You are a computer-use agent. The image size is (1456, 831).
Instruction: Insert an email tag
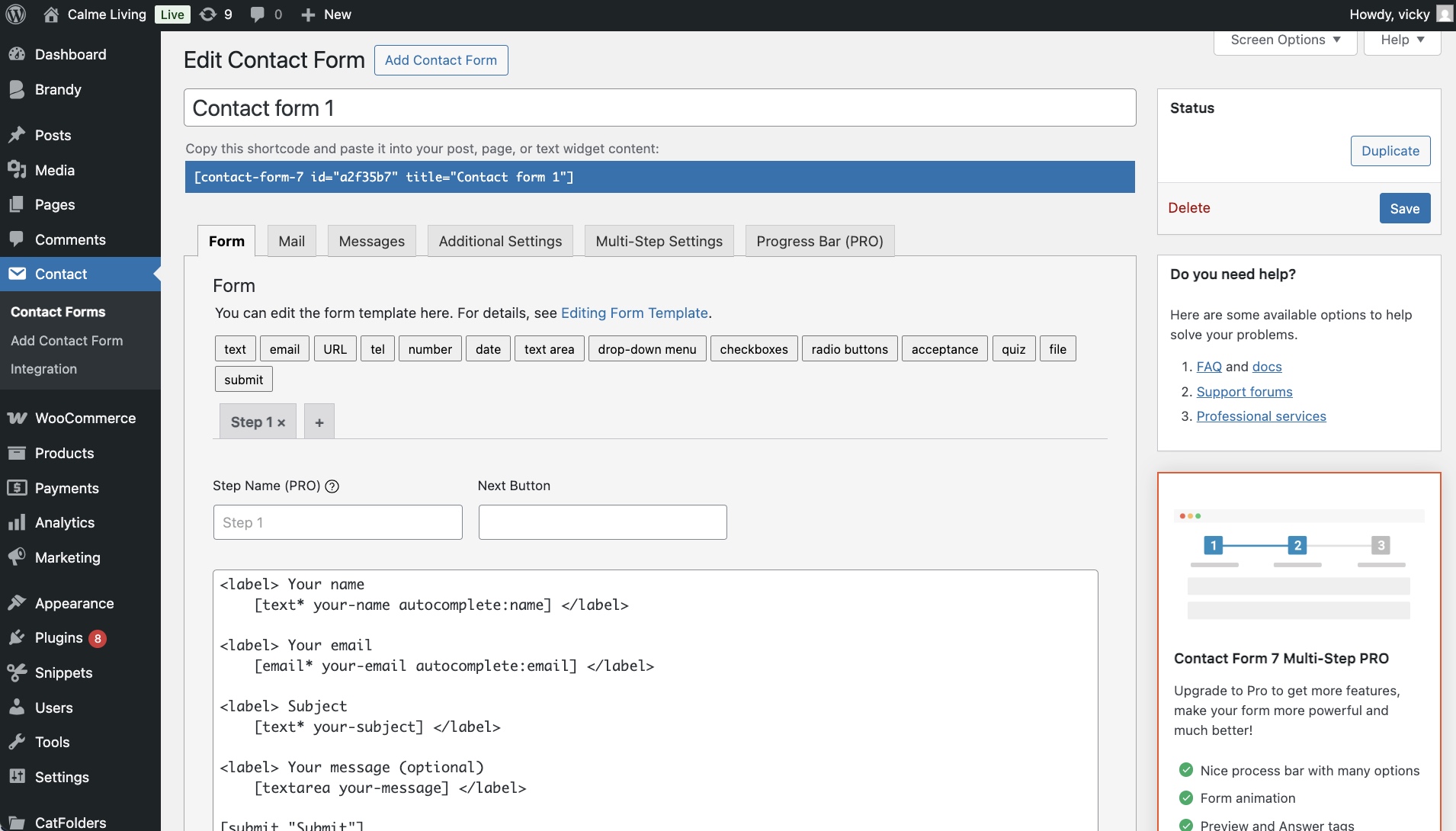(284, 348)
